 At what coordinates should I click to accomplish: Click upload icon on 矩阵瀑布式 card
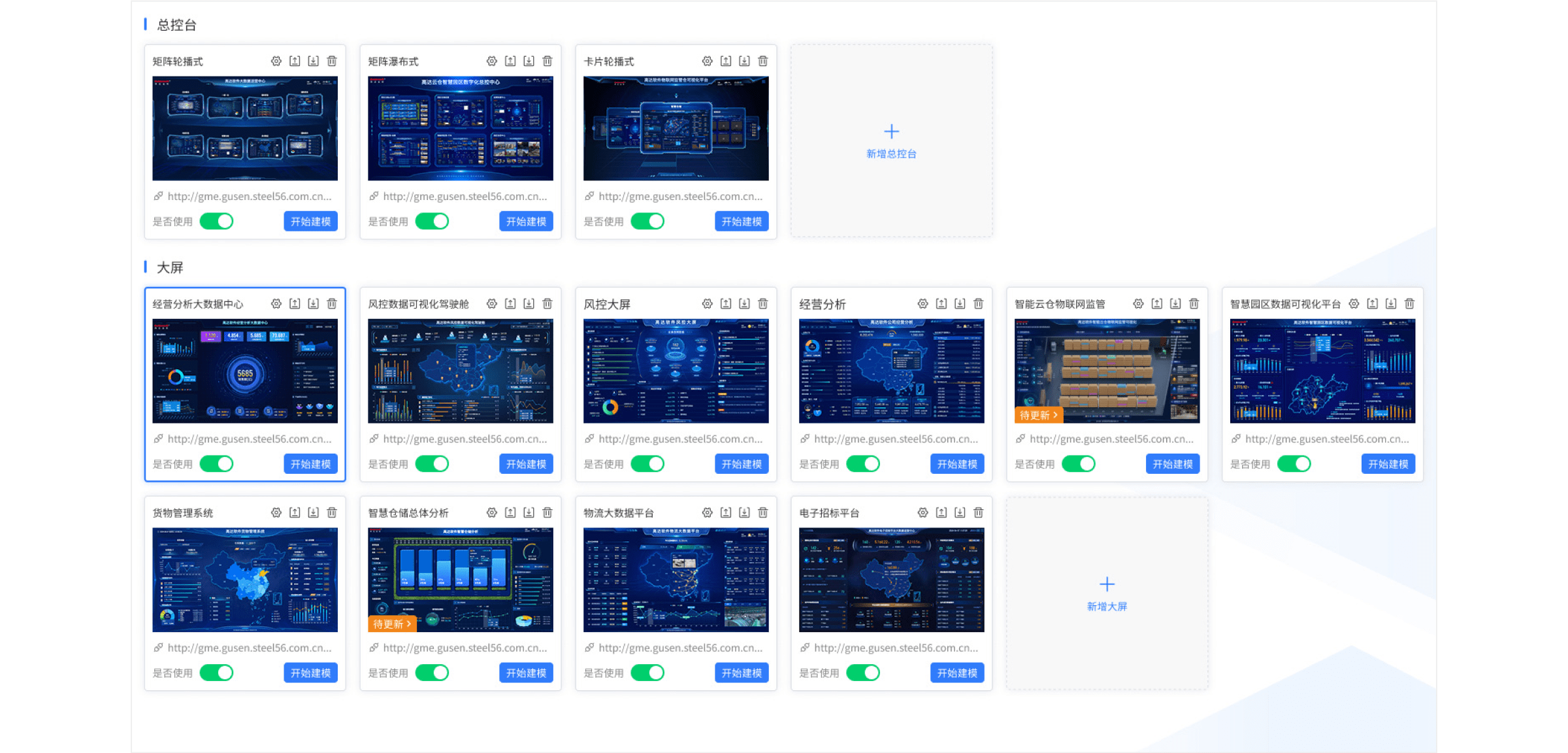click(510, 61)
